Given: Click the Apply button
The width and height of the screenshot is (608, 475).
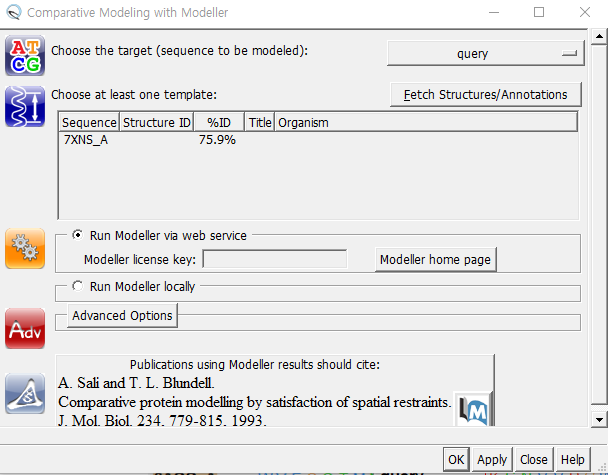Looking at the screenshot, I should (492, 459).
